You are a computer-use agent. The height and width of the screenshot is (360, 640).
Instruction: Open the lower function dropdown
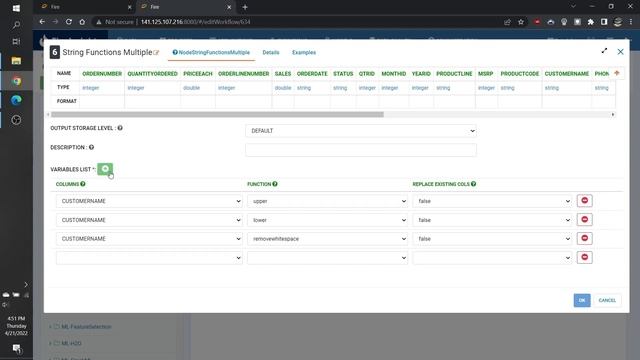click(327, 220)
